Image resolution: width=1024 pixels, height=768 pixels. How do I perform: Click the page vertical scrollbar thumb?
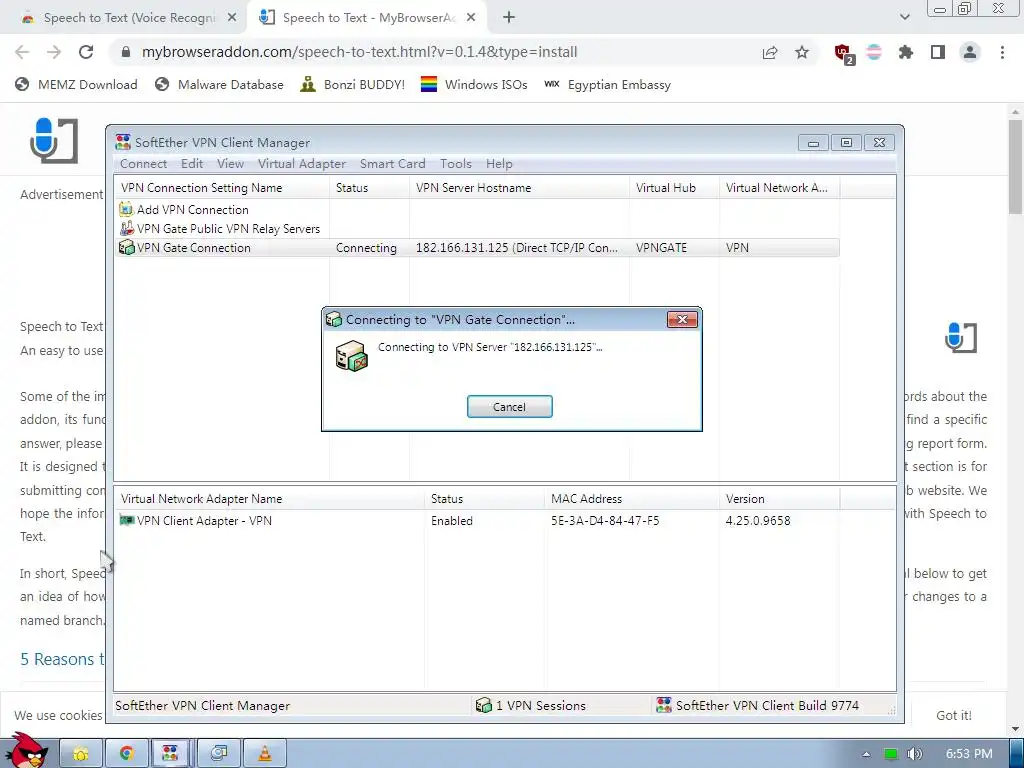[1015, 168]
